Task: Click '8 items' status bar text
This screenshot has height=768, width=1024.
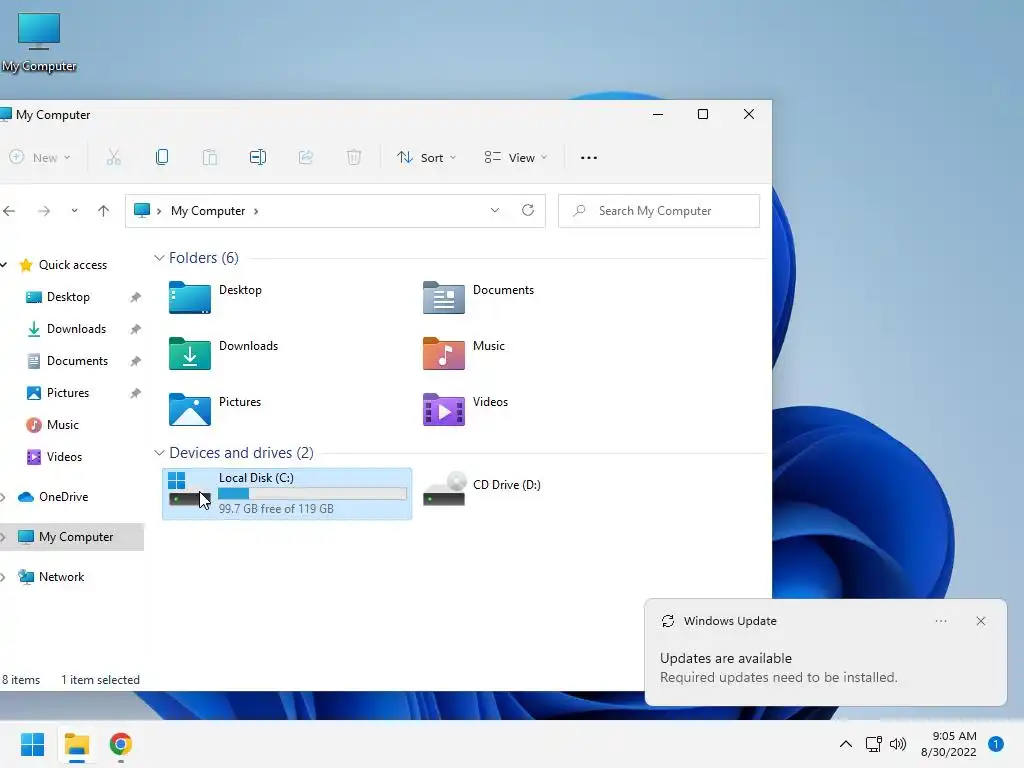Action: (21, 680)
